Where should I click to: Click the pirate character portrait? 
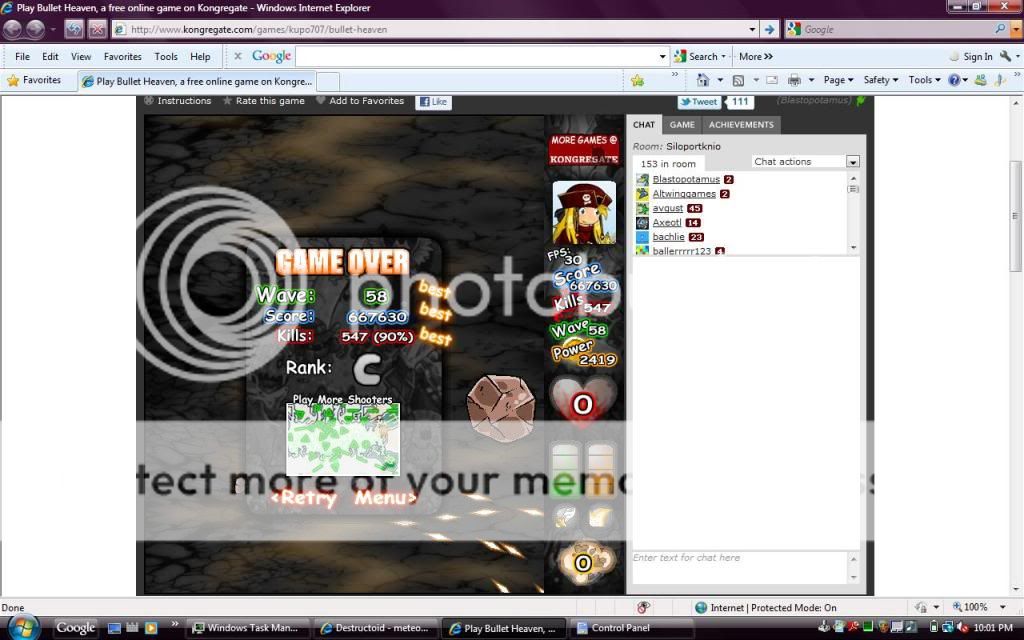[584, 213]
